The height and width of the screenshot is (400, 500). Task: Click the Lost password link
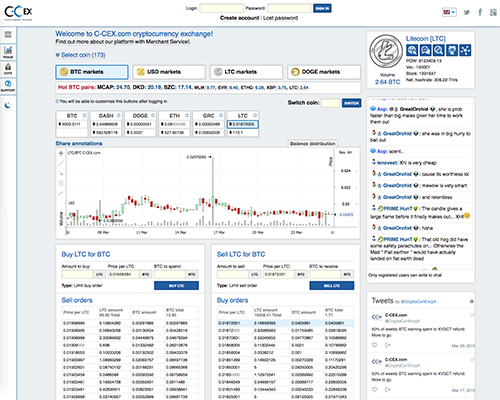[x=280, y=18]
